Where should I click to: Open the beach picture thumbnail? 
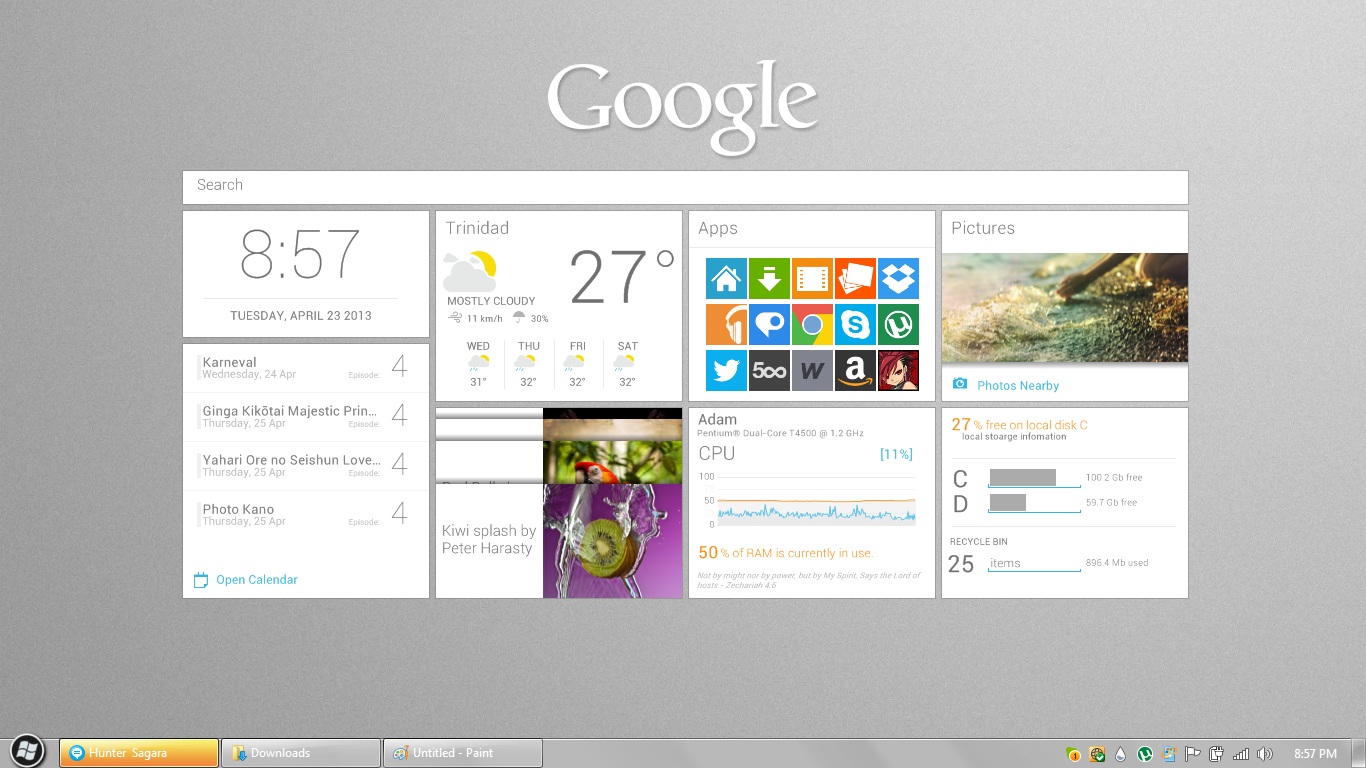(1064, 307)
